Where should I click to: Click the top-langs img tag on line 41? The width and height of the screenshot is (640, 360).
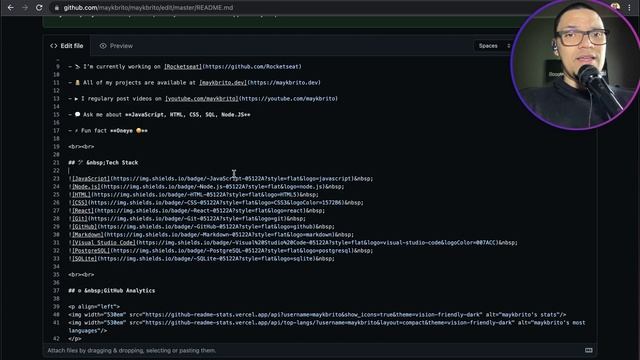click(327, 327)
